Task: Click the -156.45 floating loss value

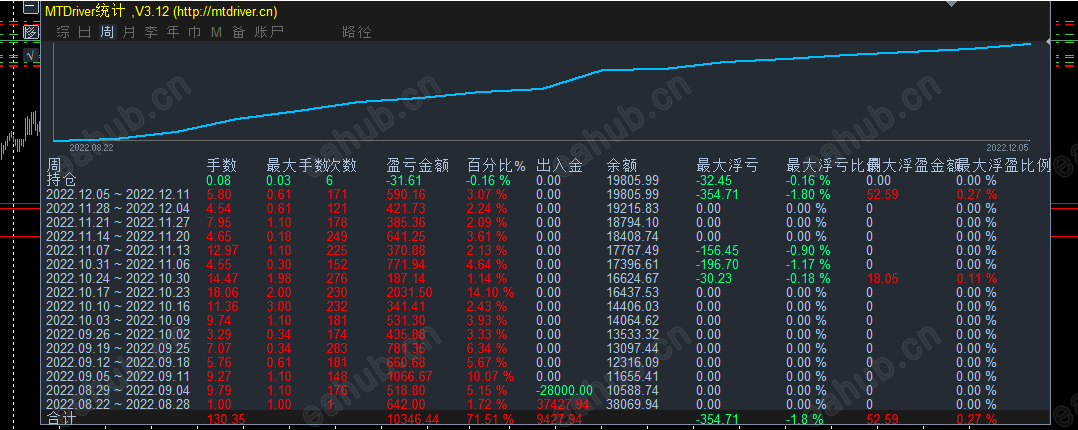Action: [x=716, y=250]
